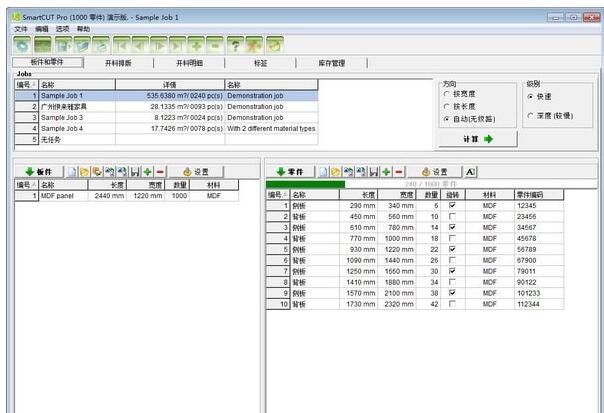604x413 pixels.
Task: Open help via the question mark icon
Action: tap(235, 45)
